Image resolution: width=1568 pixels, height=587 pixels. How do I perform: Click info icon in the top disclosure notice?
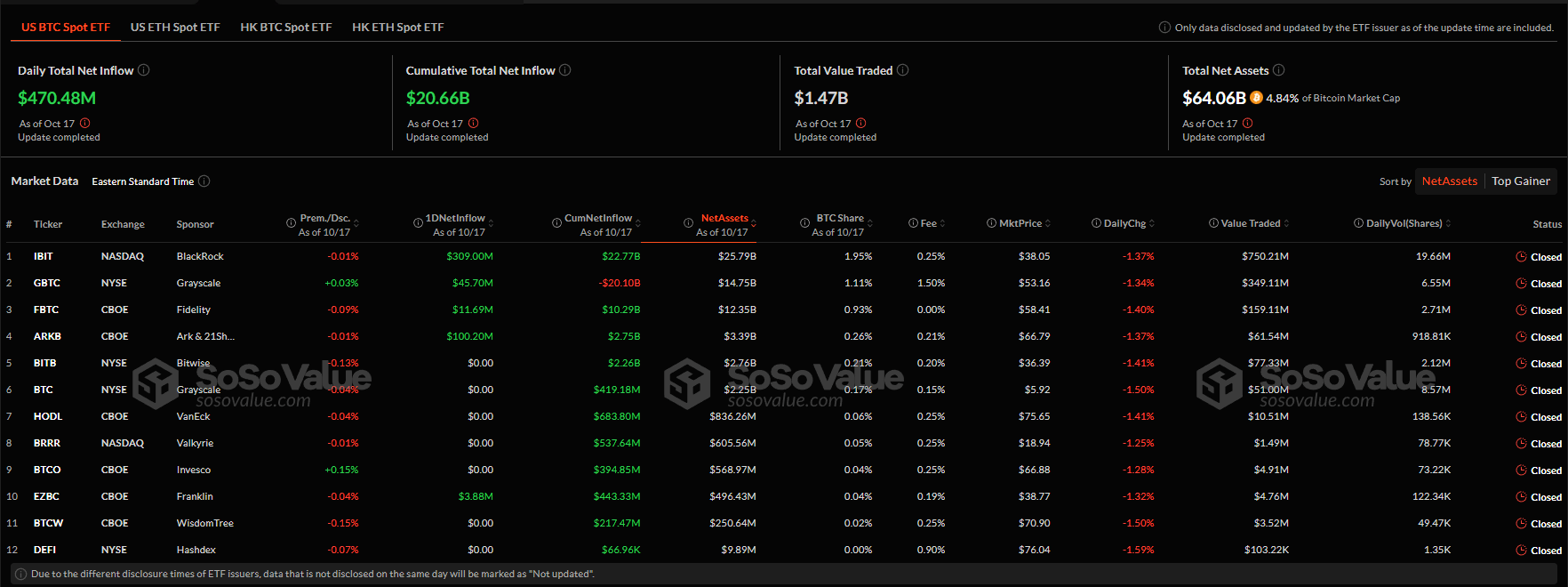click(1165, 28)
